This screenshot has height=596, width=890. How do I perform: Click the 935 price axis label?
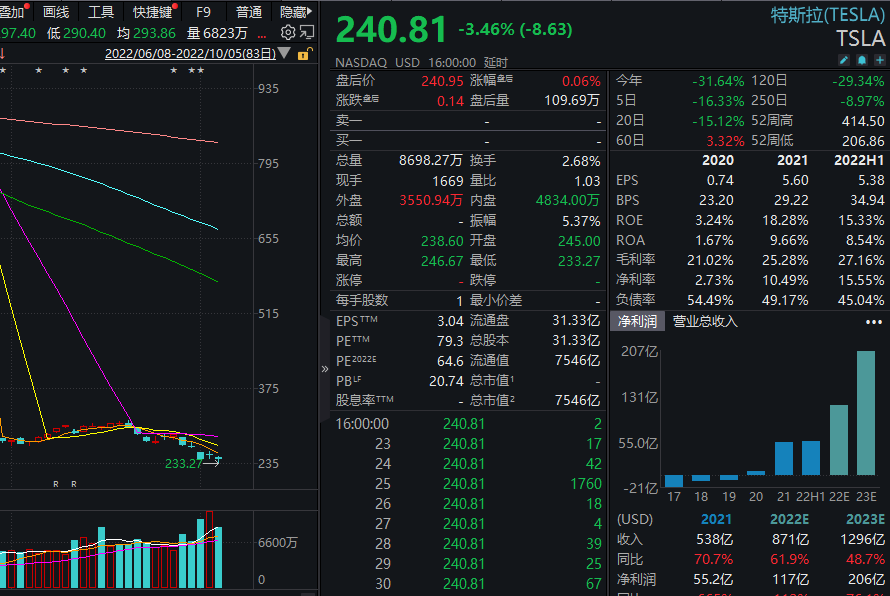pyautogui.click(x=268, y=89)
